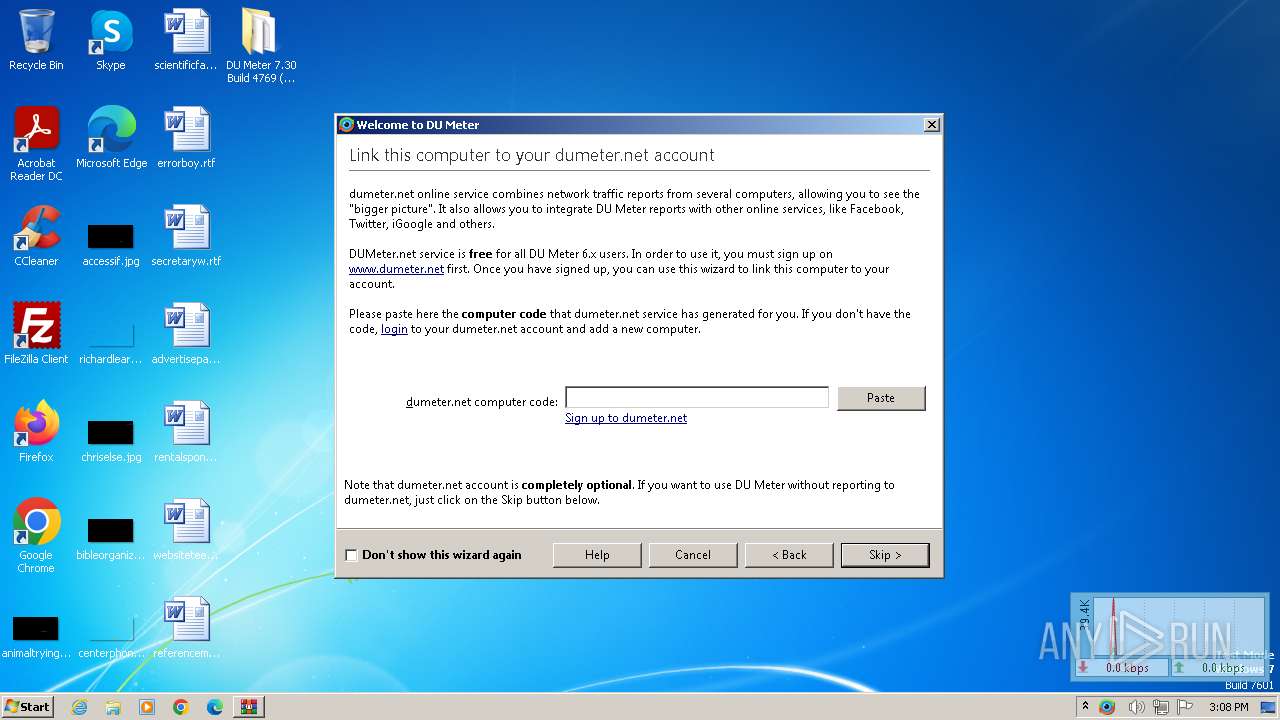Open File Explorer from taskbar

(113, 707)
